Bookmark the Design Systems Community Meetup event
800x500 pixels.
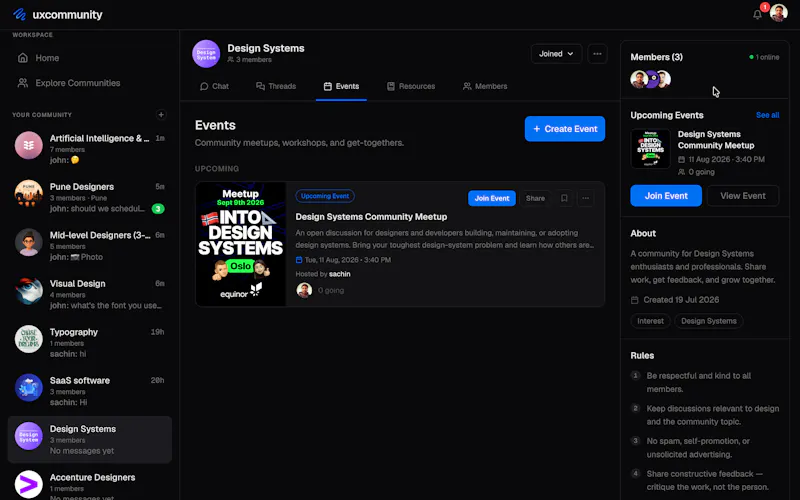(564, 198)
